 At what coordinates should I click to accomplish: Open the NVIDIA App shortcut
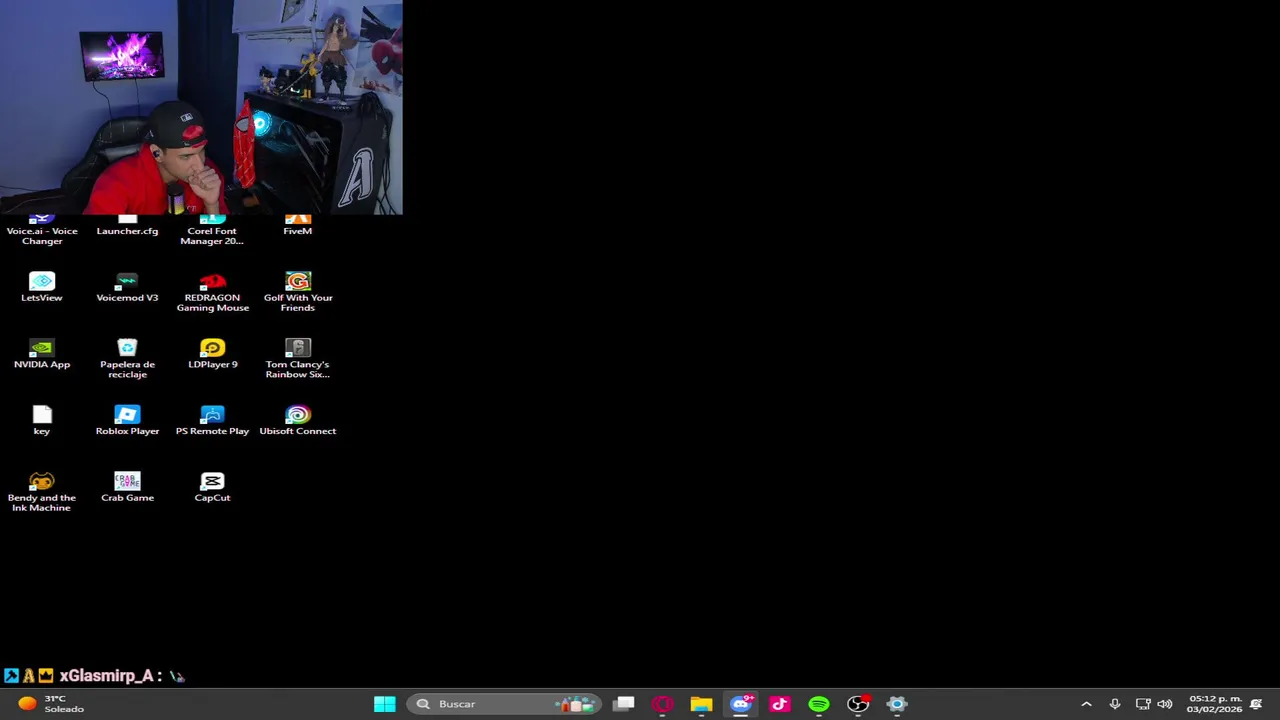click(42, 354)
